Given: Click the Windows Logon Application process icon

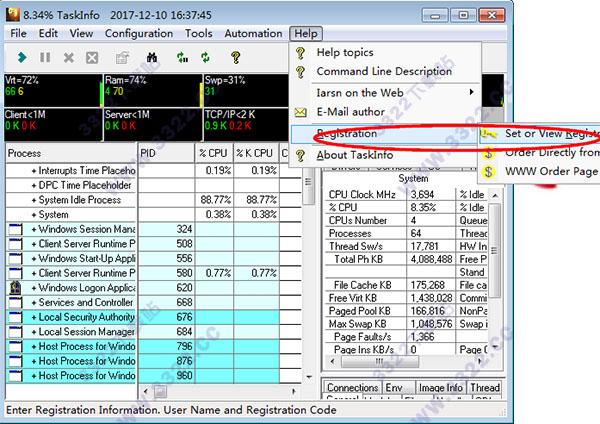Looking at the screenshot, I should tap(14, 286).
